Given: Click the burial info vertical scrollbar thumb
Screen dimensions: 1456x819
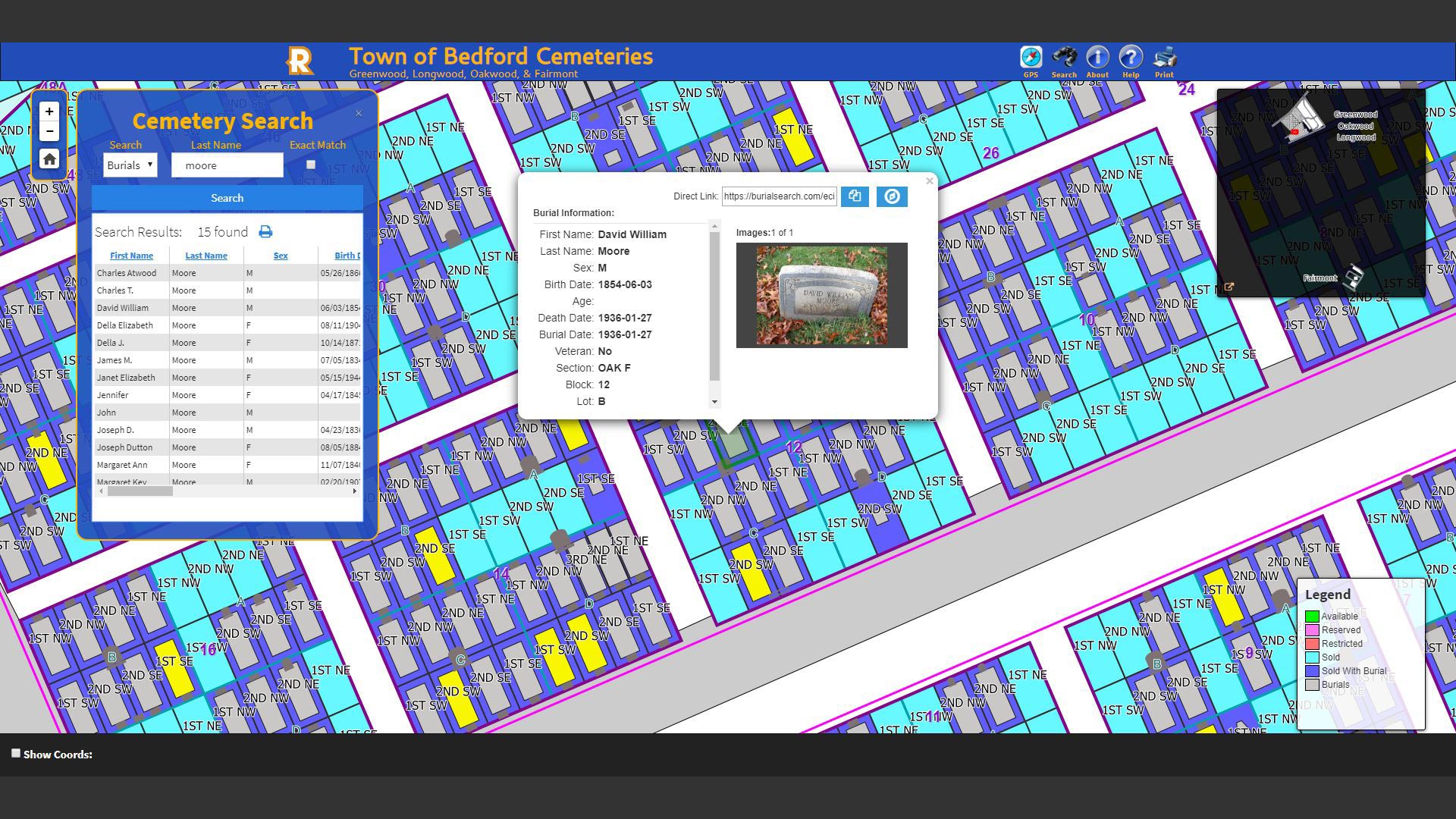Looking at the screenshot, I should pos(714,306).
